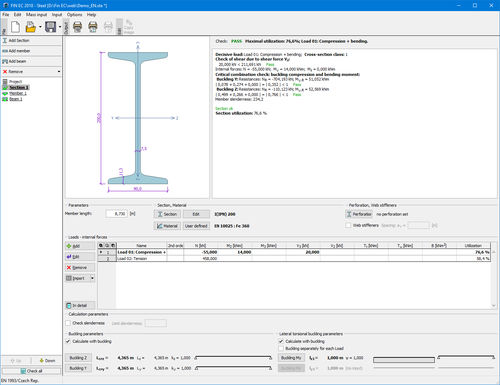Click the Buckling My button

(x=291, y=358)
